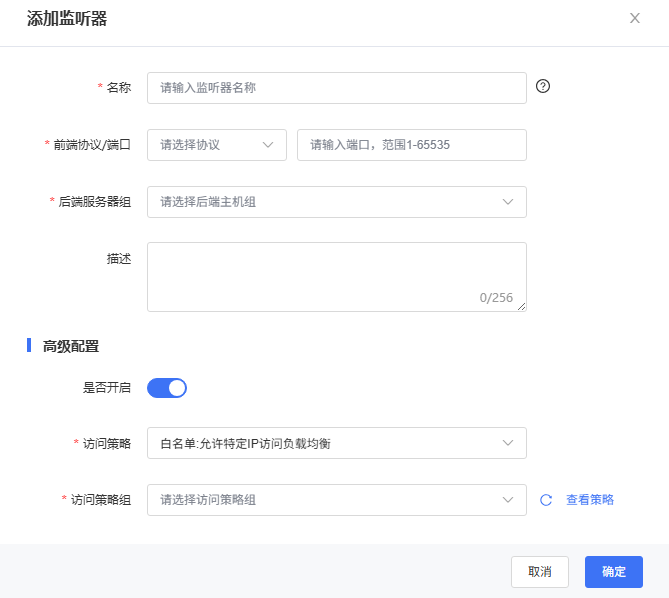Viewport: 669px width, 598px height.
Task: Click the chevron in the 访问策略 field
Action: click(508, 443)
